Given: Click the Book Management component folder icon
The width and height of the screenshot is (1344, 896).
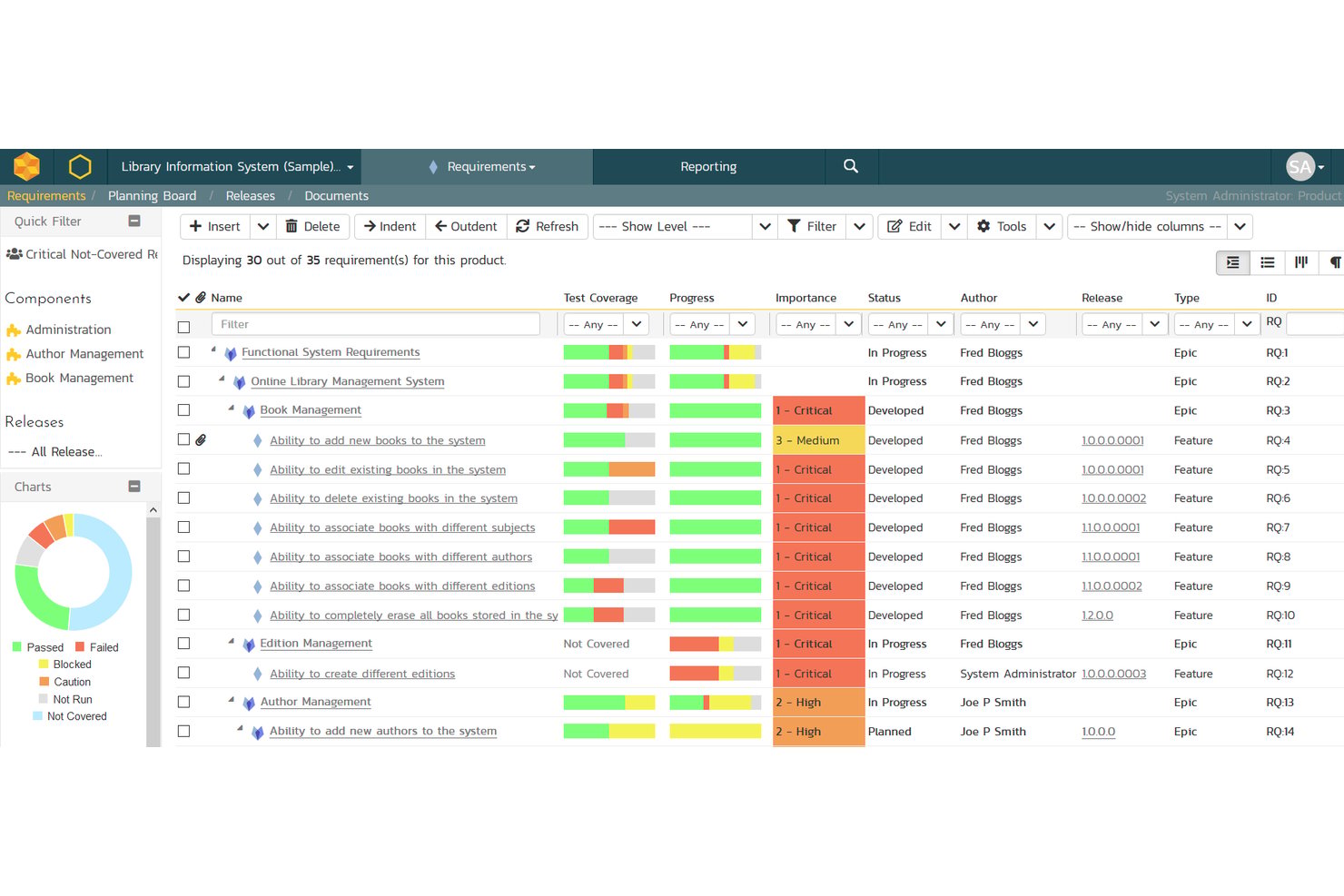Looking at the screenshot, I should coord(14,379).
